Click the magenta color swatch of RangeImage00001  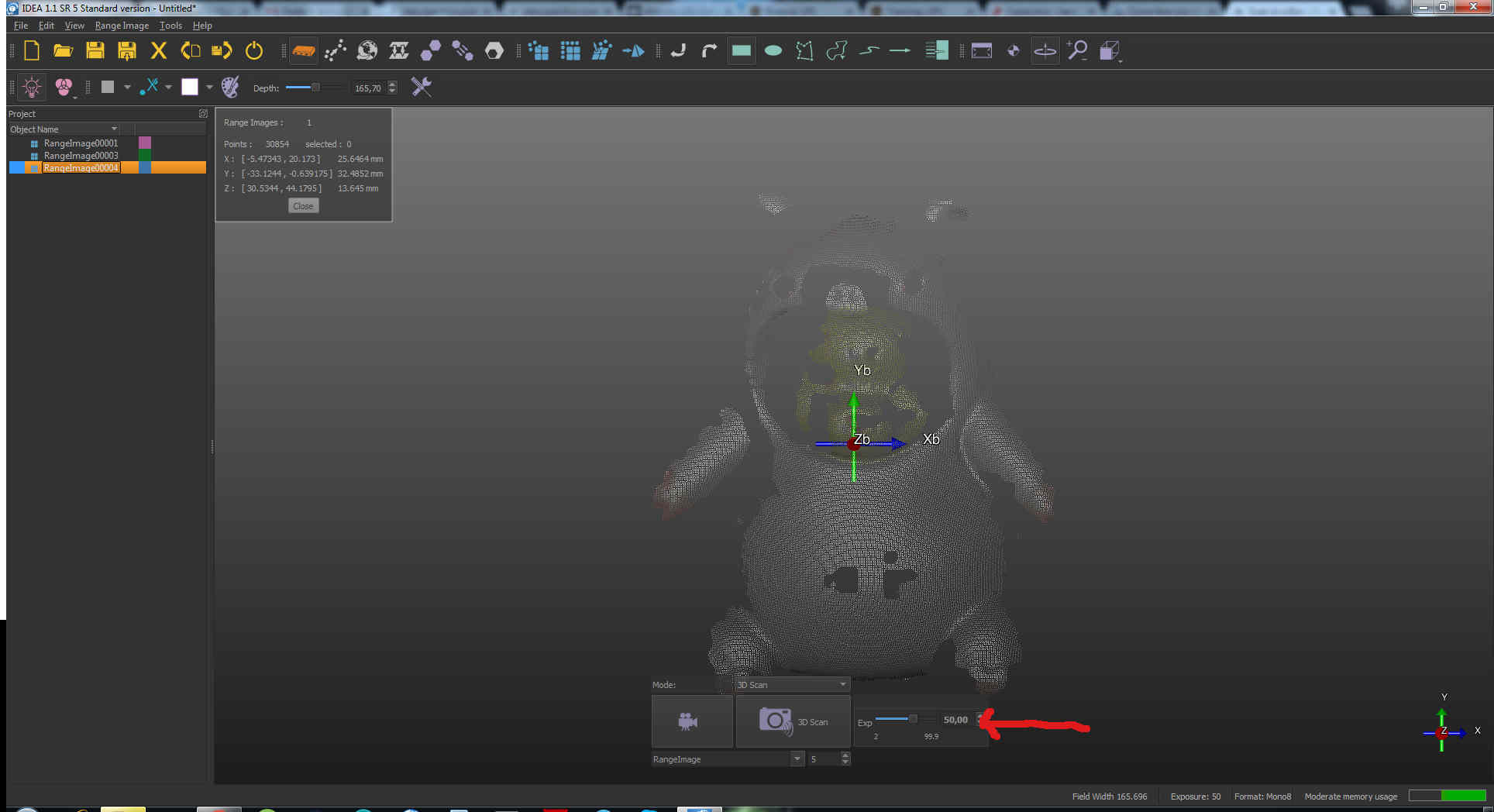(x=145, y=143)
